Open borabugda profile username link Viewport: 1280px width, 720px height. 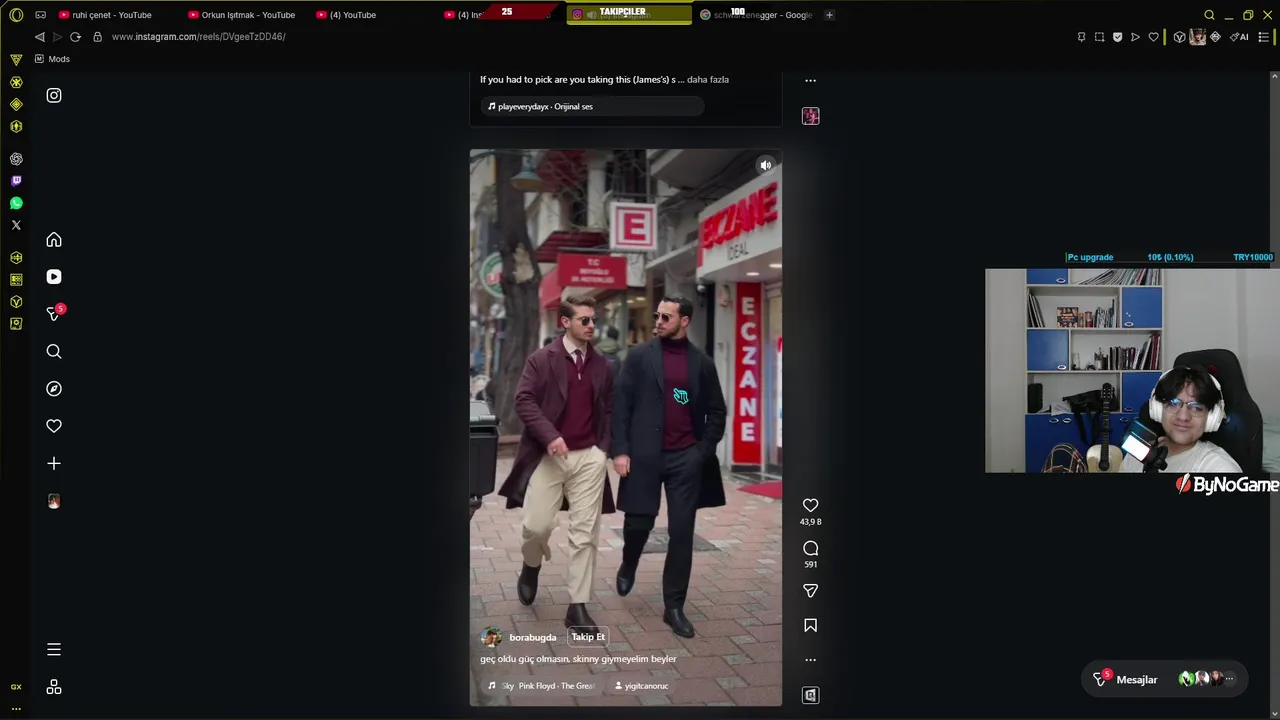coord(533,637)
